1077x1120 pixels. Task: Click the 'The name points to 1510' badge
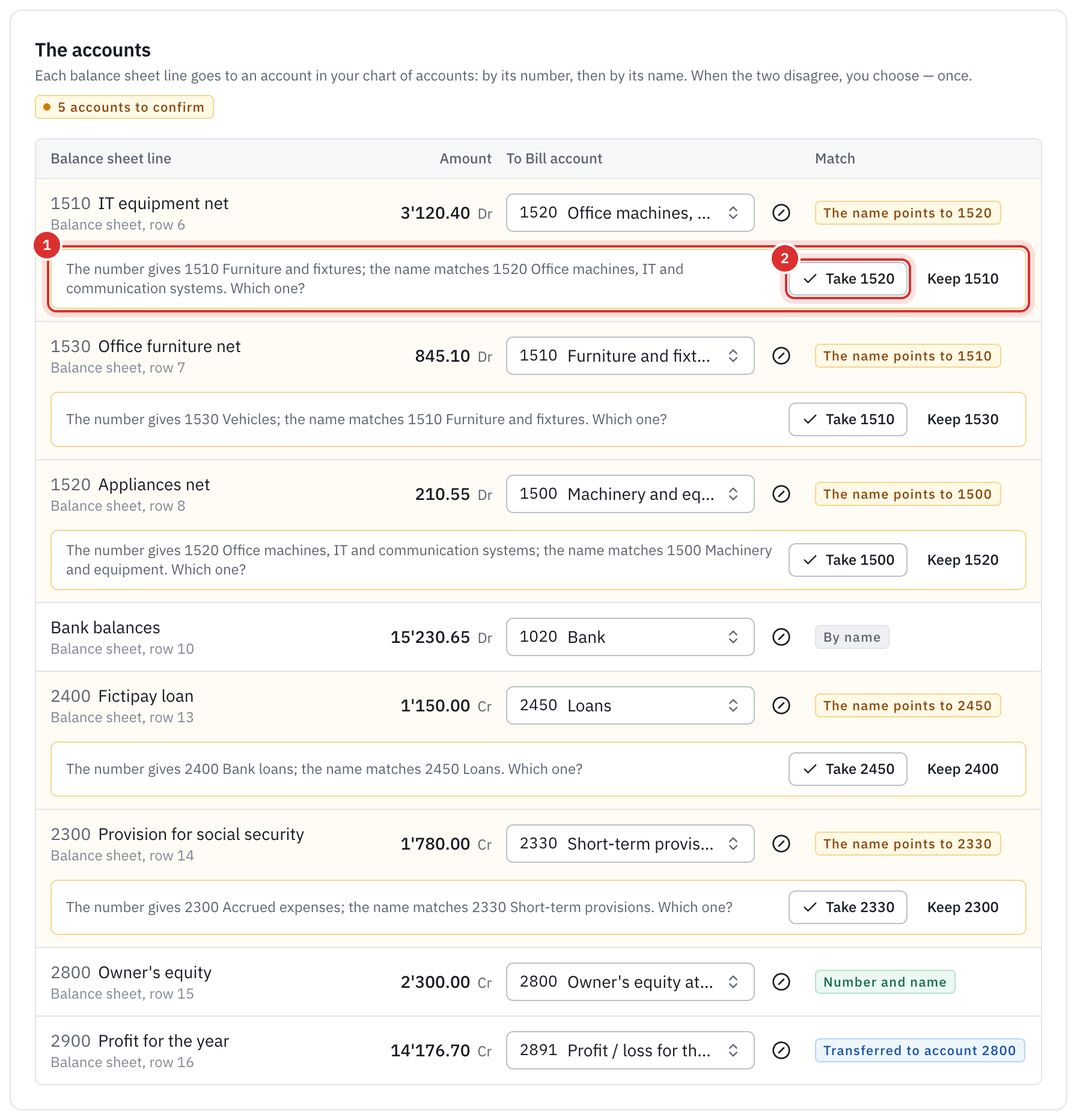tap(908, 356)
